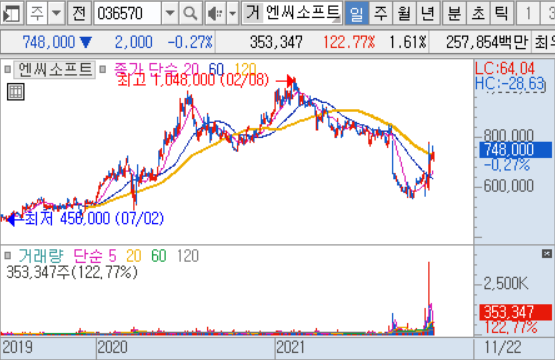Click the 2020 time axis label

(113, 347)
